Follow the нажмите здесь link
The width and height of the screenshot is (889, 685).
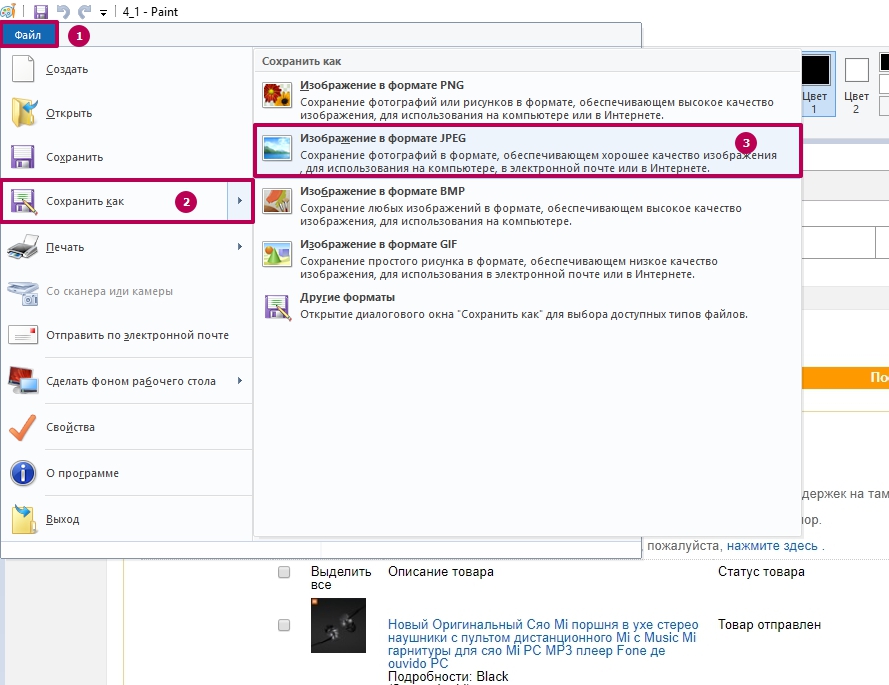coord(773,546)
